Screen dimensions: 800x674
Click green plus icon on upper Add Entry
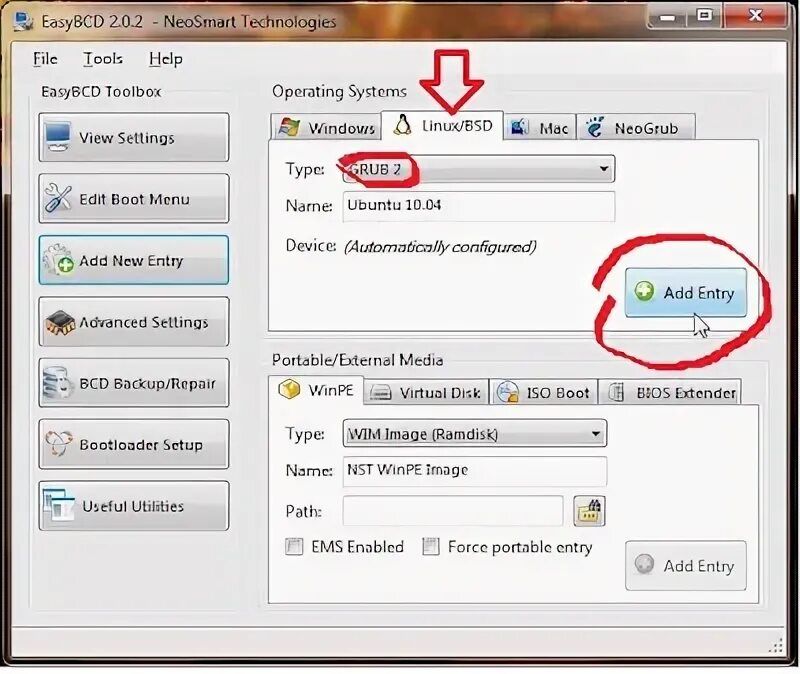click(x=644, y=291)
